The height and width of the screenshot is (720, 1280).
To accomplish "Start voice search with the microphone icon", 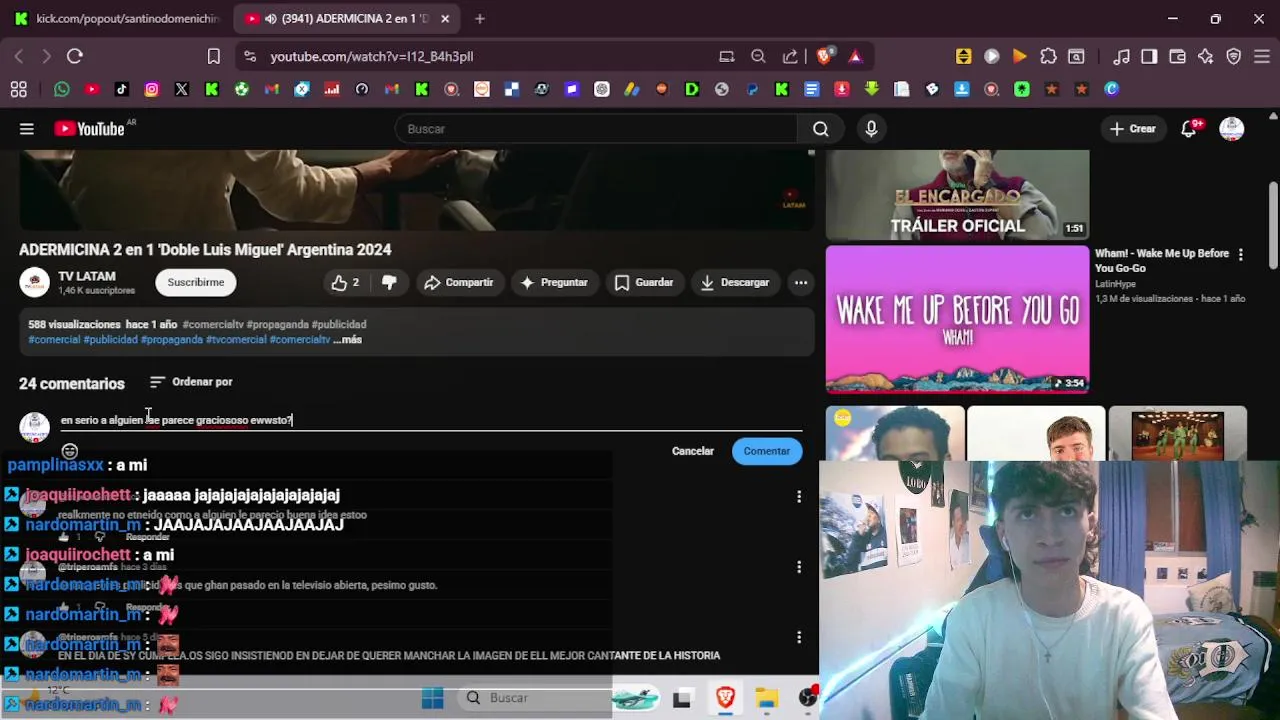I will (871, 129).
